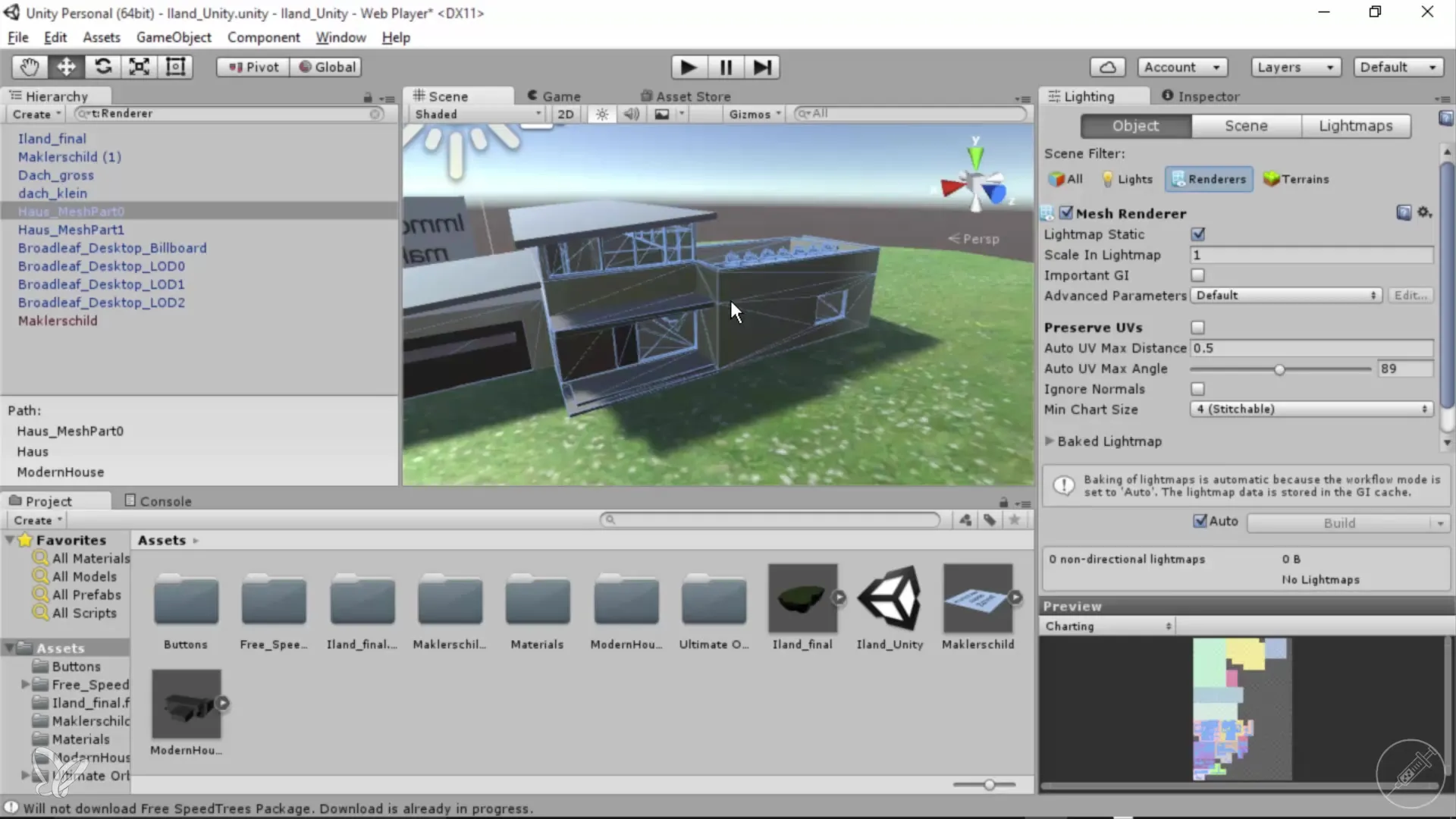Open the Account dropdown

point(1182,67)
